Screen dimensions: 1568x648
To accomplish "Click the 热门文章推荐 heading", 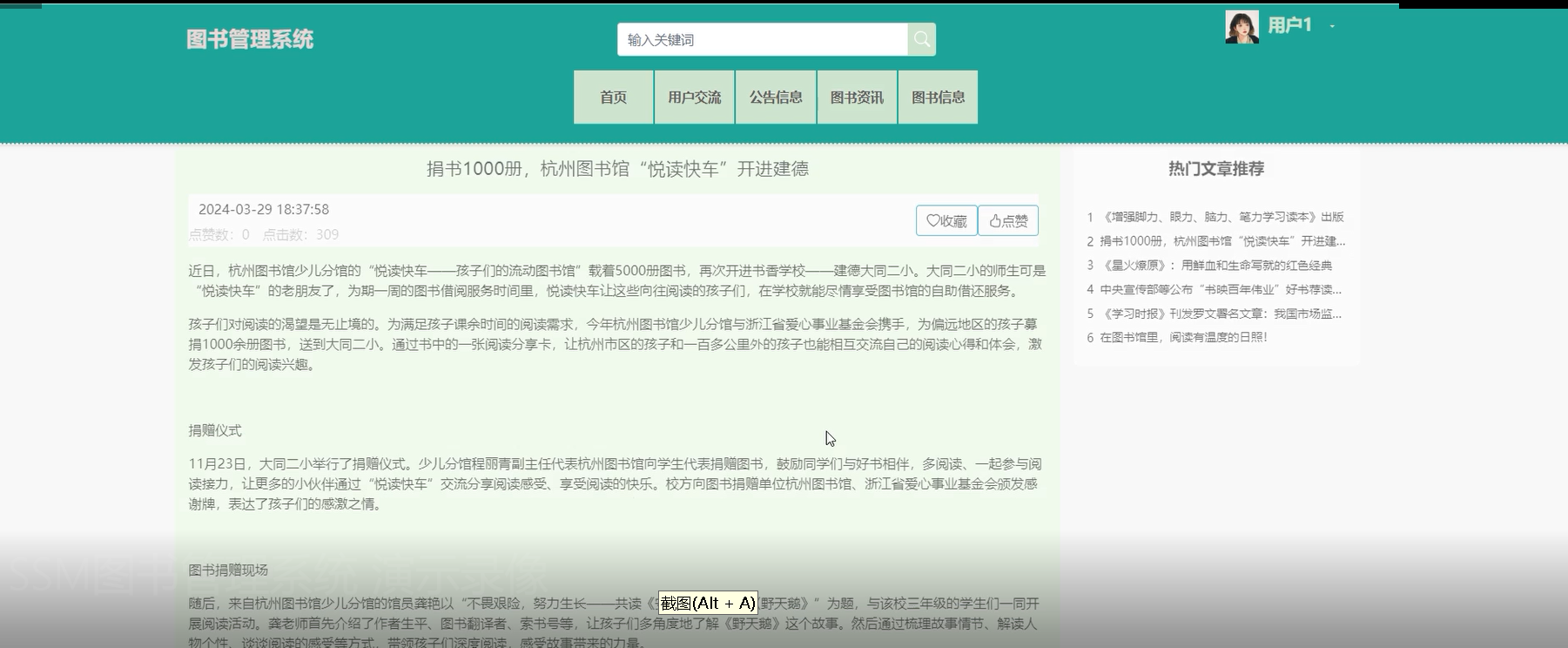I will [x=1216, y=169].
